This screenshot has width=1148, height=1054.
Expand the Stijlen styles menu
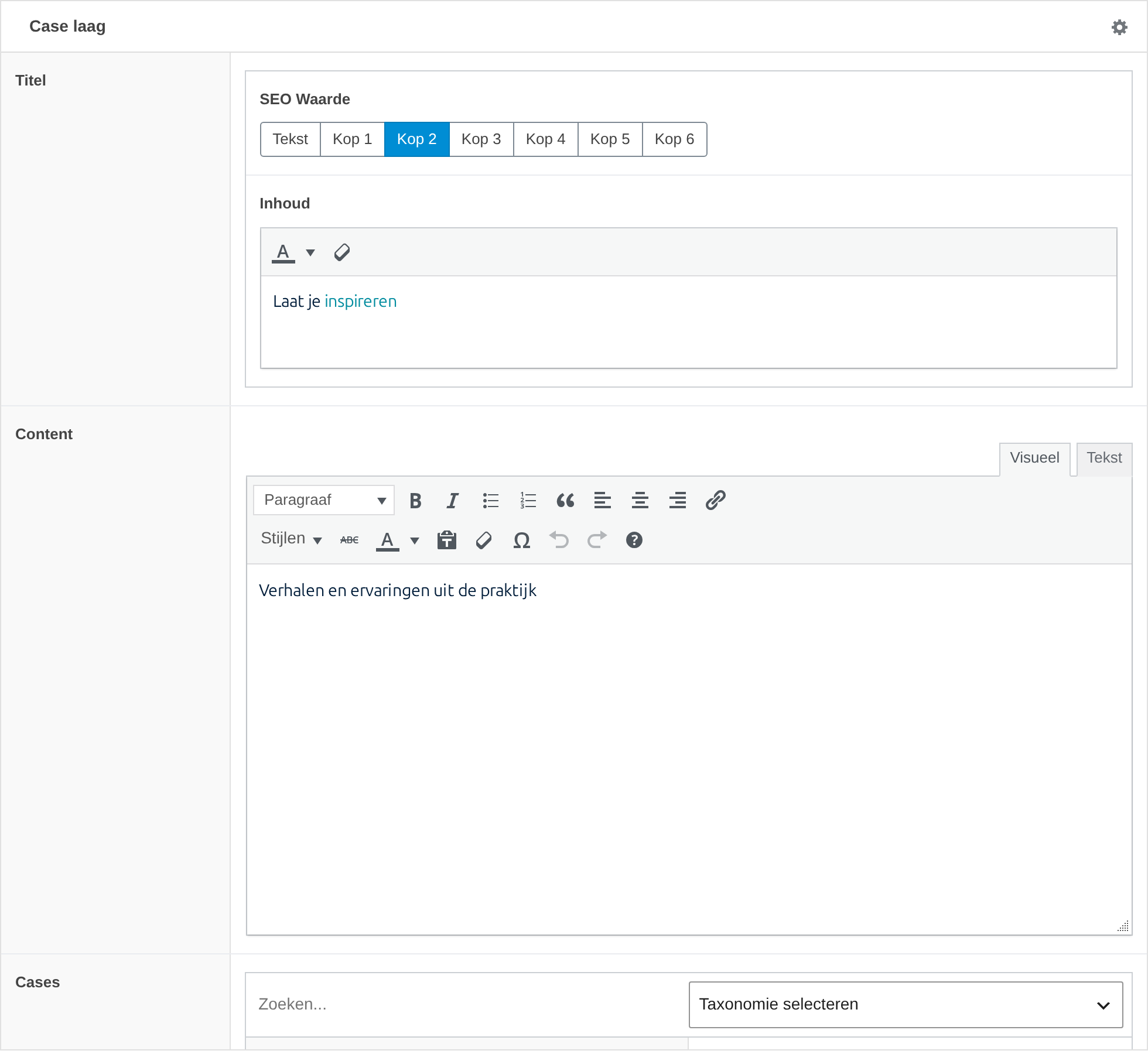tap(291, 539)
